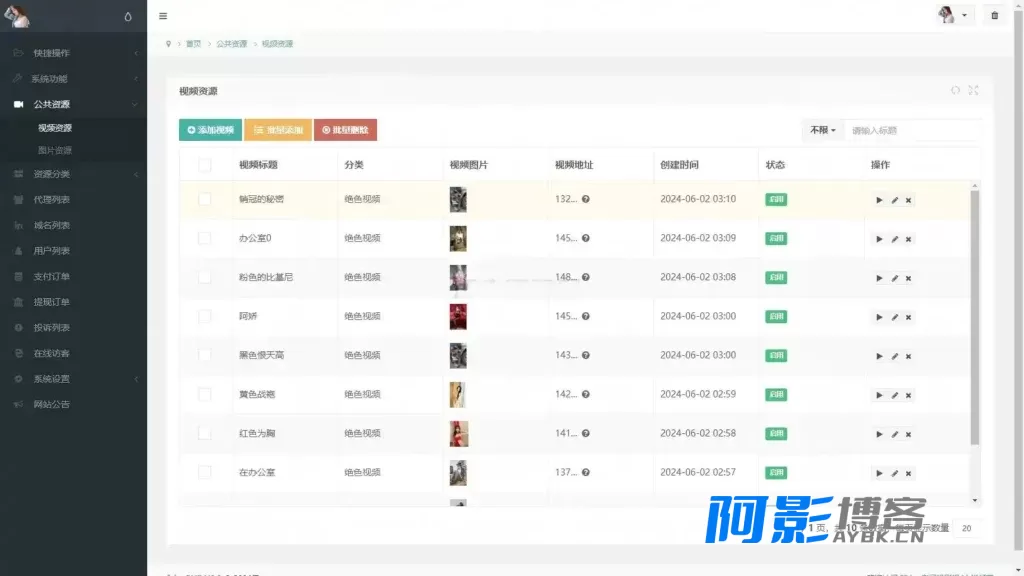Click refresh icon in 视频资源 panel header
The width and height of the screenshot is (1024, 576).
coord(955,90)
